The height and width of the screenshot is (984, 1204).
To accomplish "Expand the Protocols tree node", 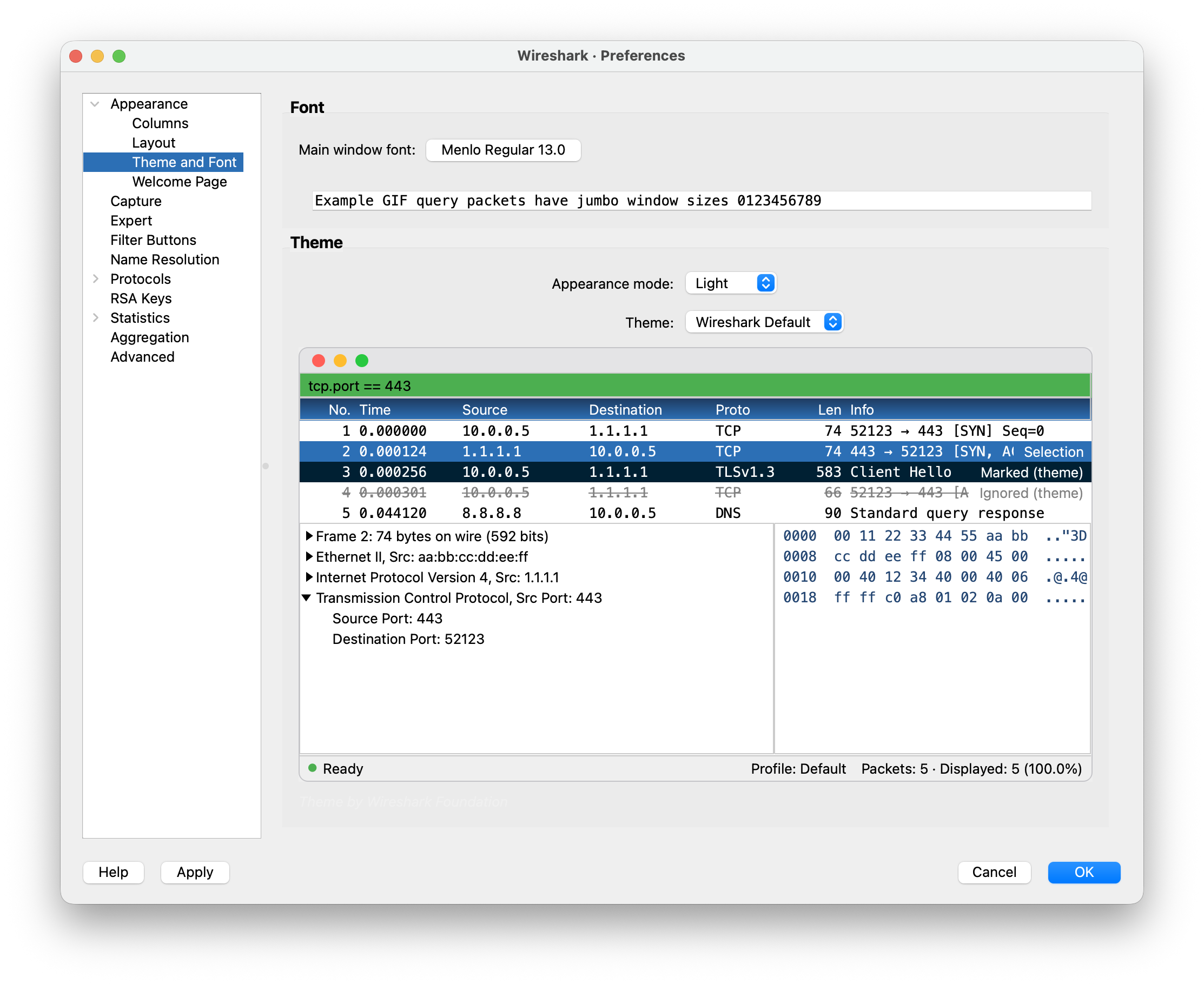I will (x=95, y=279).
